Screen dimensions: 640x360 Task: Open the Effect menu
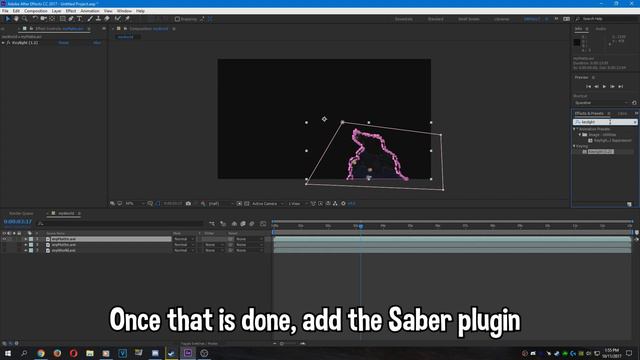71,11
